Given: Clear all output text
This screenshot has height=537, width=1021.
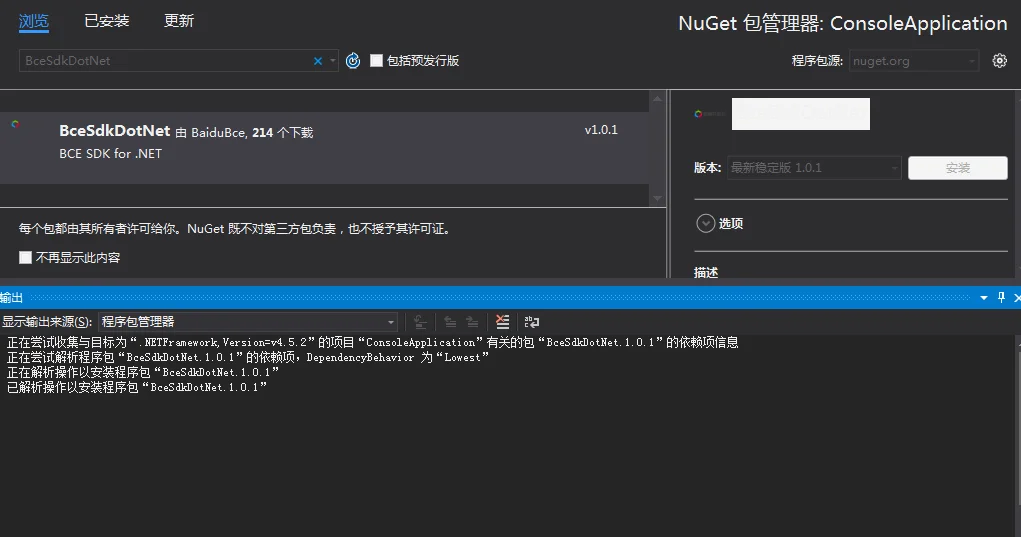Looking at the screenshot, I should (x=502, y=322).
